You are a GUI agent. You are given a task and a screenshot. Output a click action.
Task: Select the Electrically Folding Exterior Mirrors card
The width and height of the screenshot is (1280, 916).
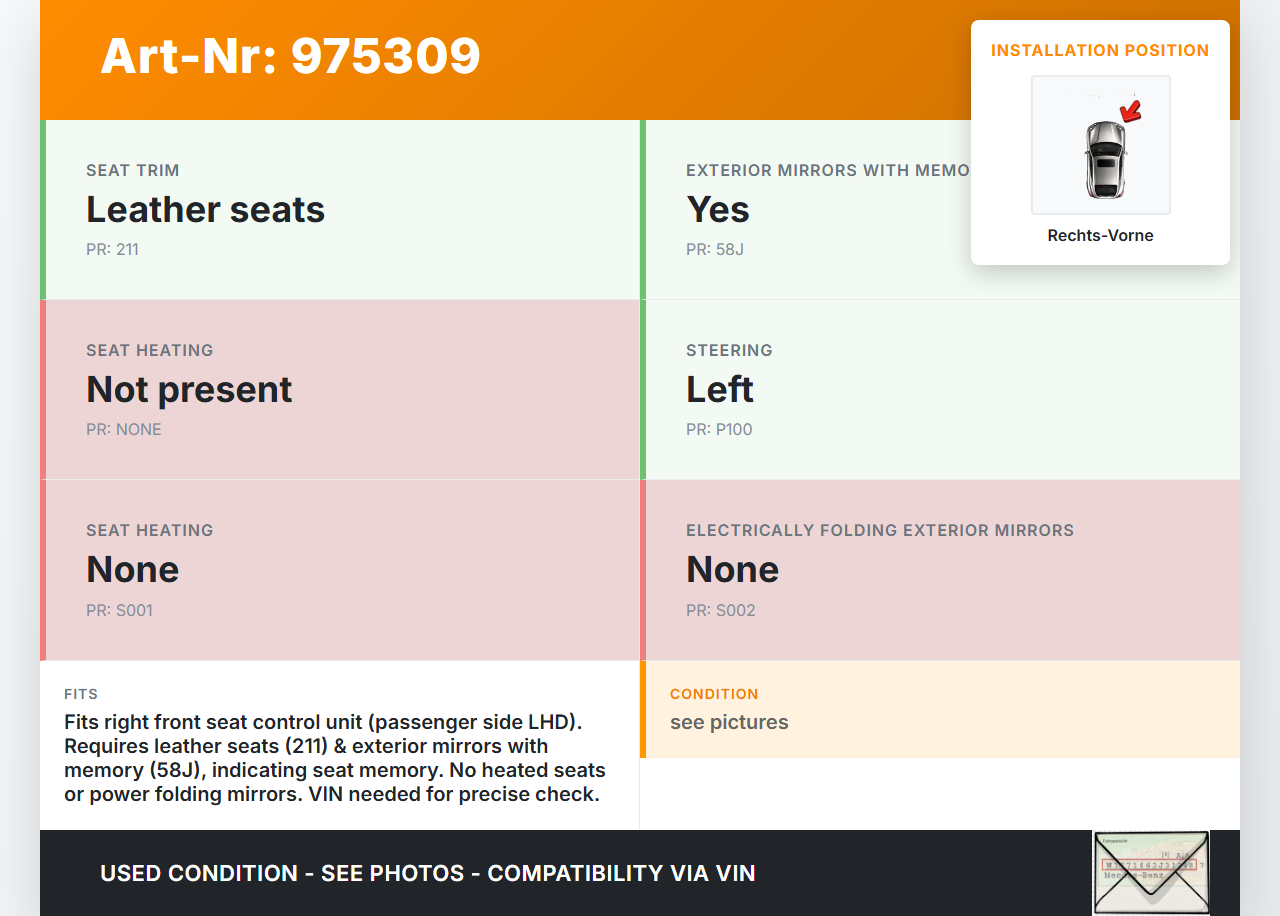pos(940,570)
